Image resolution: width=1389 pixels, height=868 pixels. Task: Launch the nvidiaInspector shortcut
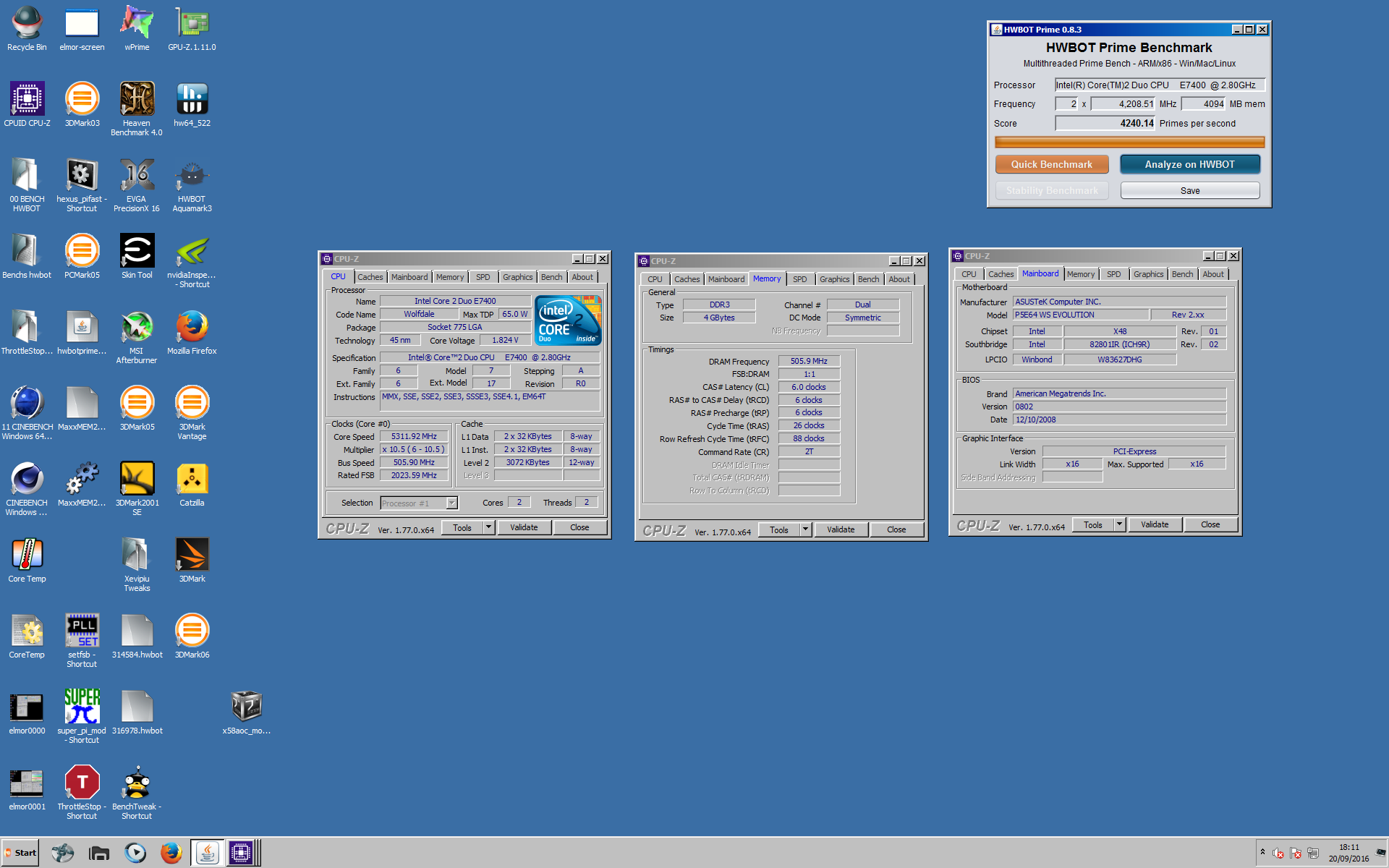(x=192, y=261)
